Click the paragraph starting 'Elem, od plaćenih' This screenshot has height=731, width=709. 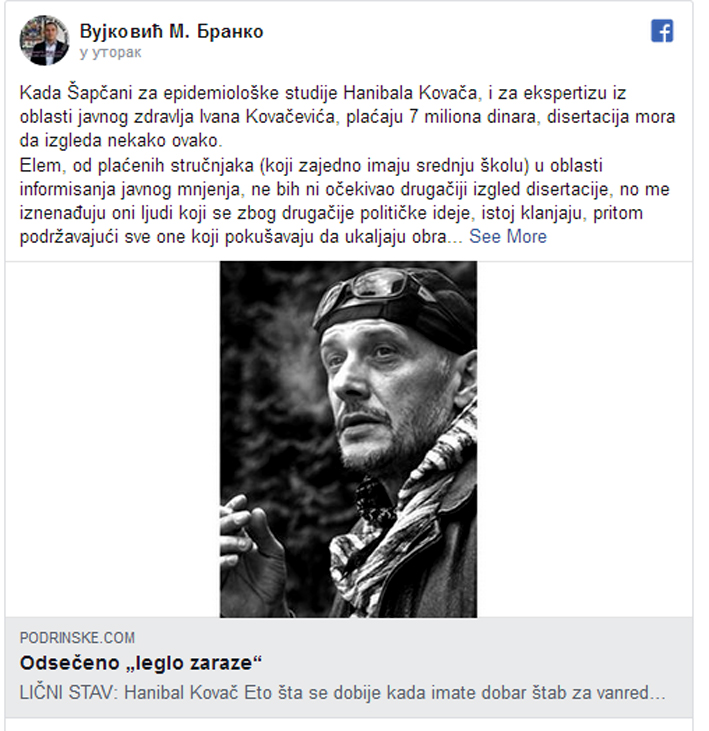pyautogui.click(x=345, y=201)
